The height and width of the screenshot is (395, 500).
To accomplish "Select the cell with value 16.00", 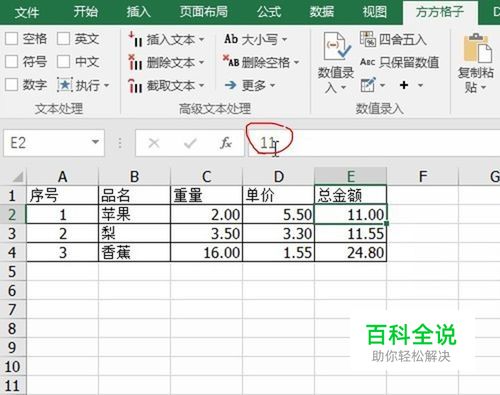I will [x=207, y=252].
